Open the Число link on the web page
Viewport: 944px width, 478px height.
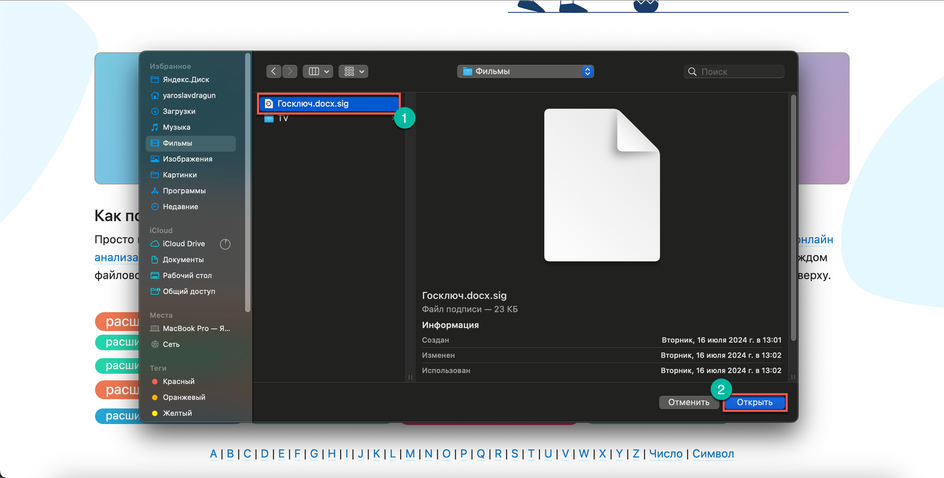(x=666, y=454)
